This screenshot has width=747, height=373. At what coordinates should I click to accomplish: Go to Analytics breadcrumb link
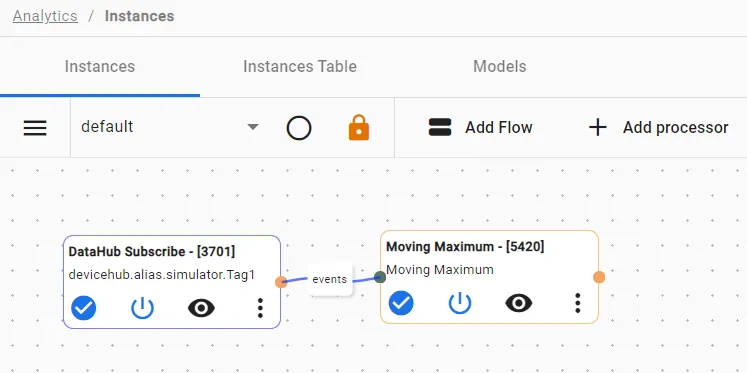click(x=45, y=16)
